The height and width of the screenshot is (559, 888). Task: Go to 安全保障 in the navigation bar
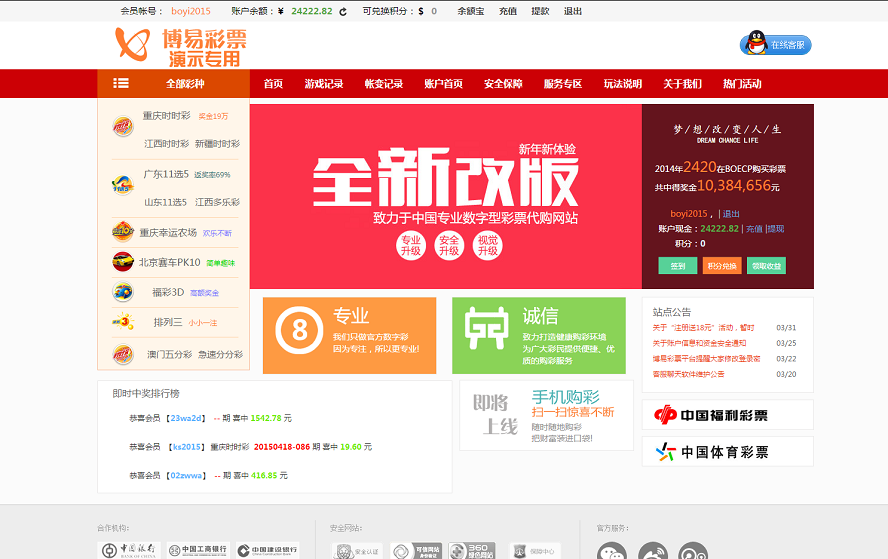click(x=503, y=84)
